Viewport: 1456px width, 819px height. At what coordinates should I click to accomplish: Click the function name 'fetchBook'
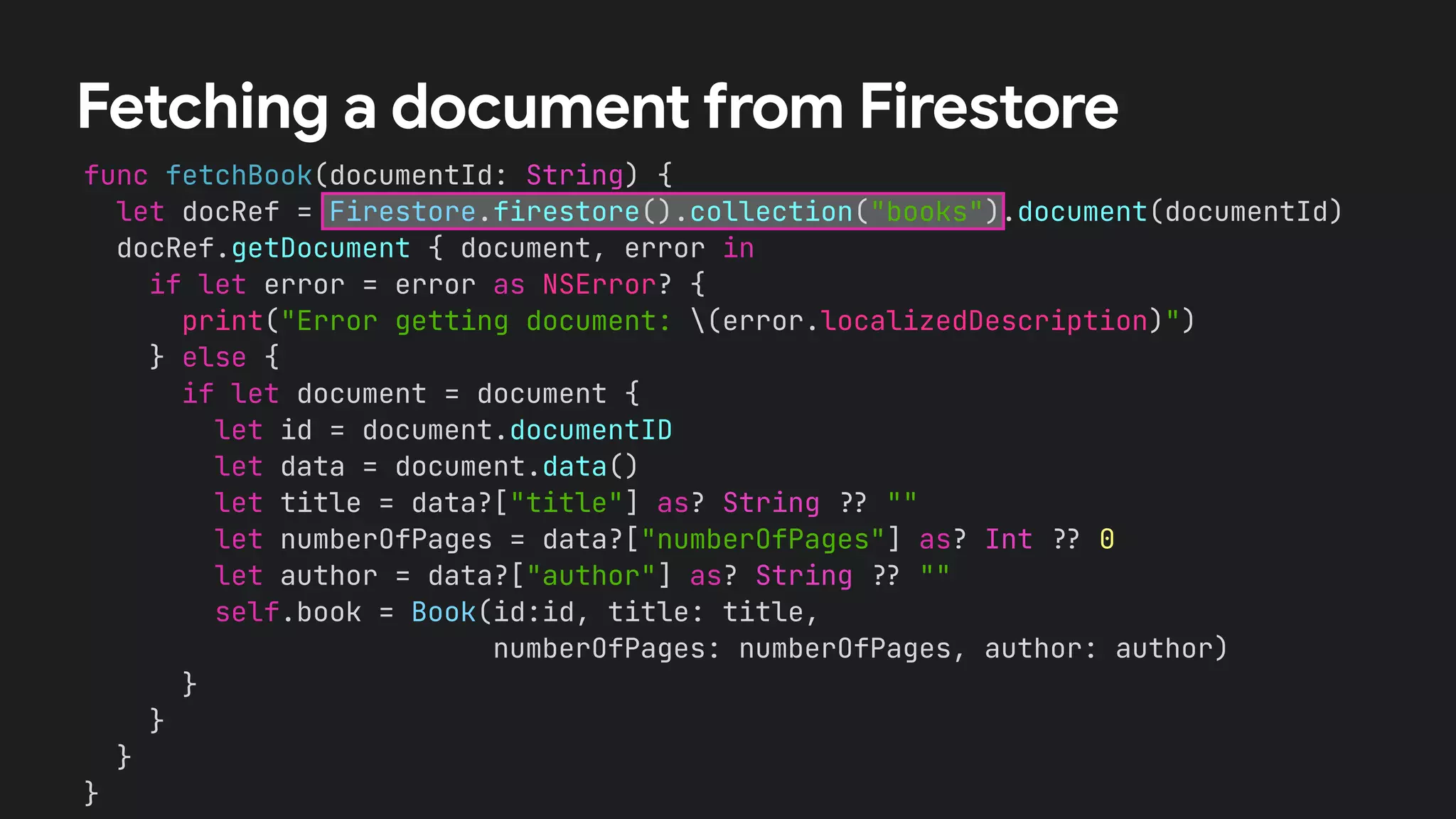(x=239, y=175)
